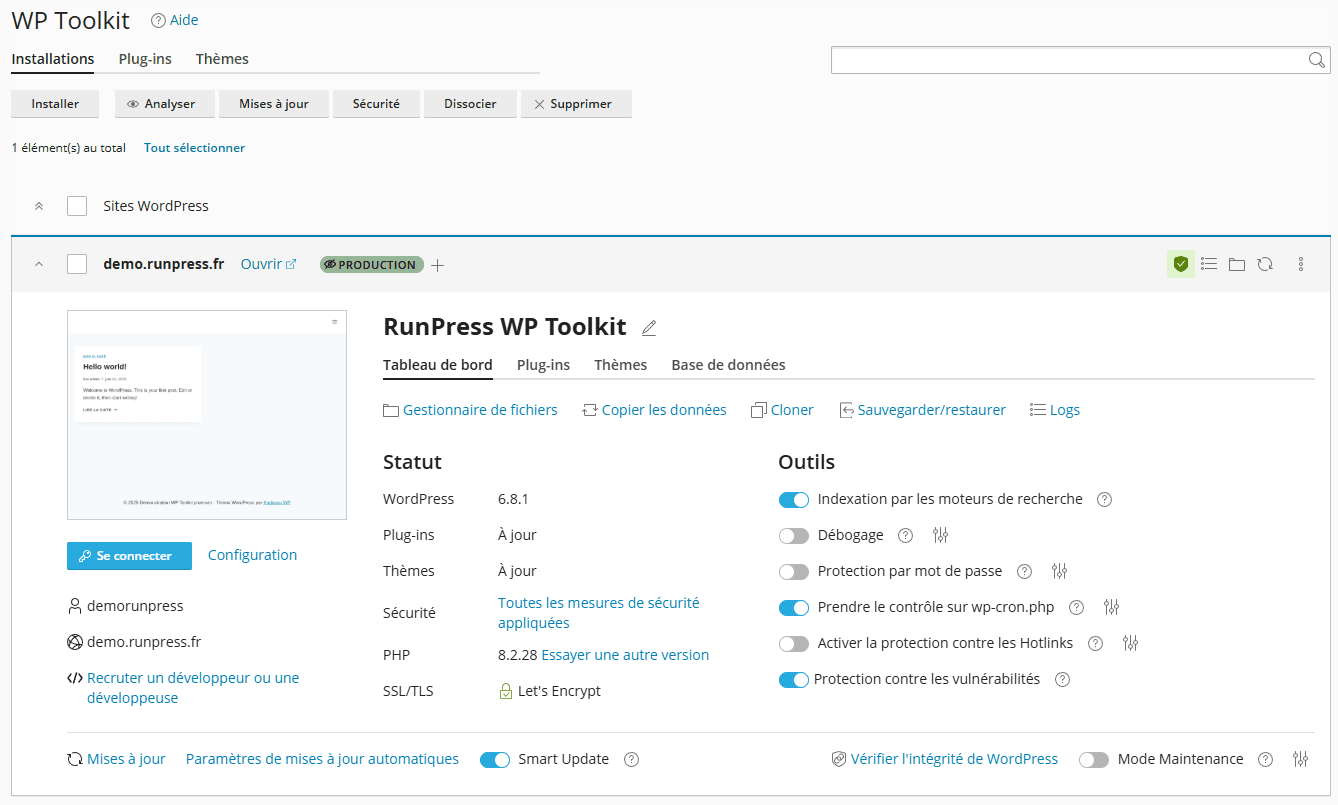Image resolution: width=1338 pixels, height=805 pixels.
Task: Turn on Mode Maintenance switch
Action: point(1094,759)
